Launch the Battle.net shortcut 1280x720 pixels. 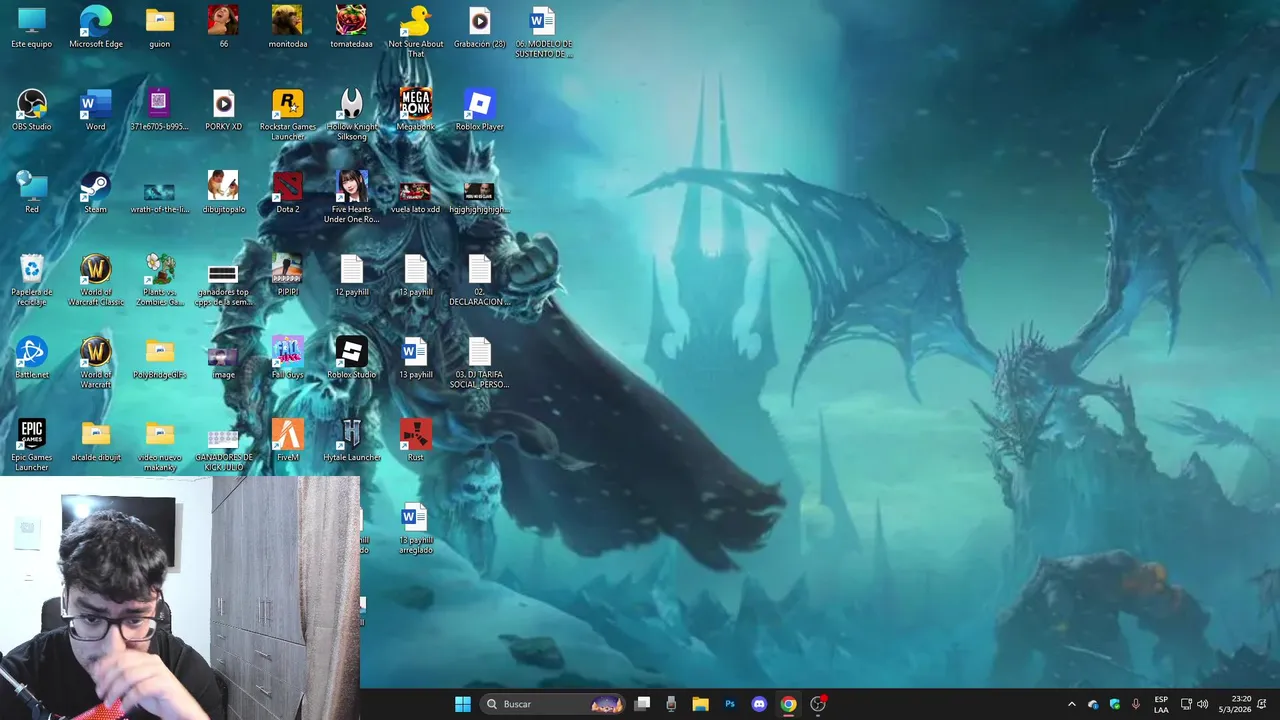32,358
